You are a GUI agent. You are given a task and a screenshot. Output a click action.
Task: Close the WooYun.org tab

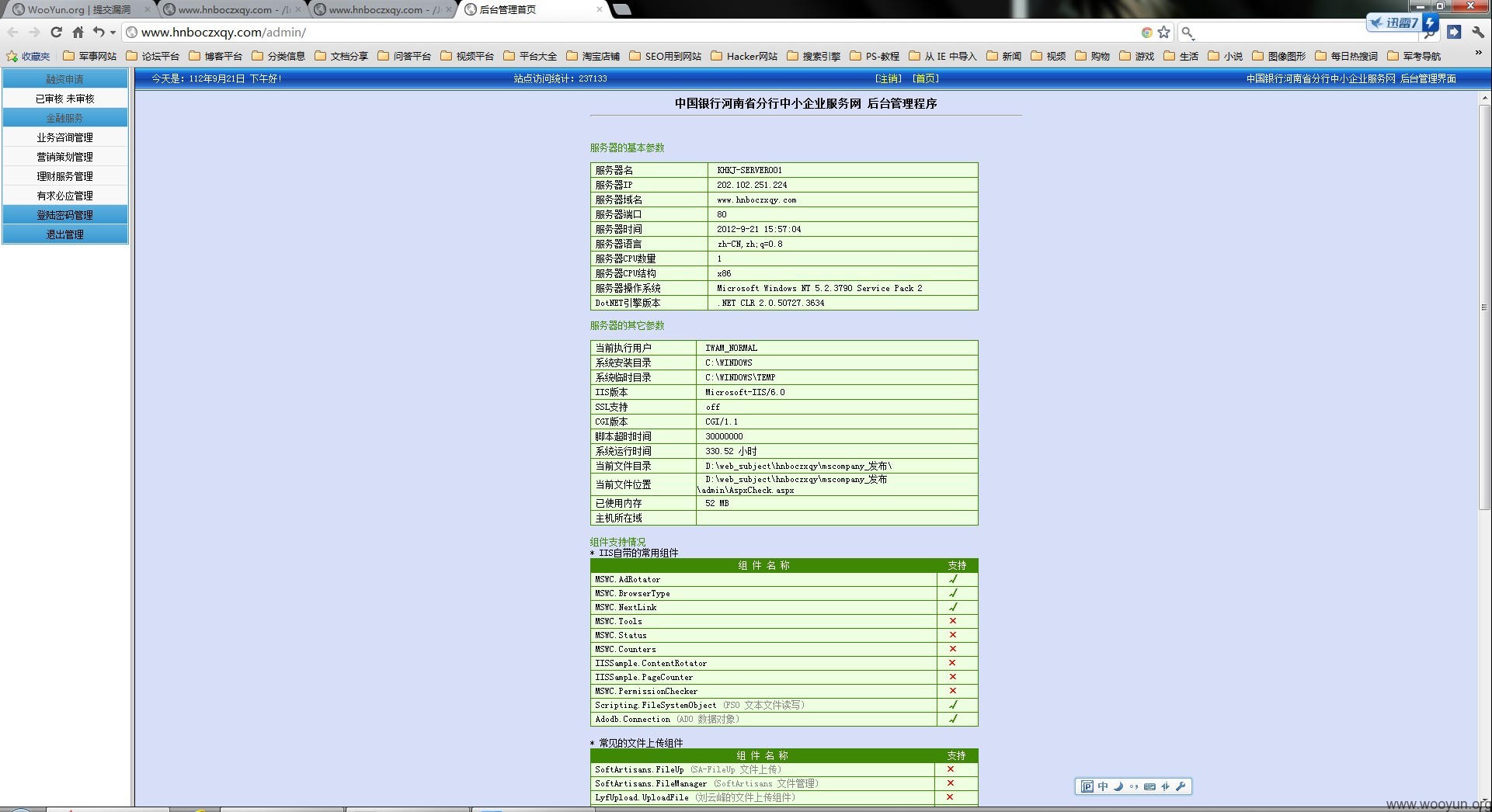point(148,9)
